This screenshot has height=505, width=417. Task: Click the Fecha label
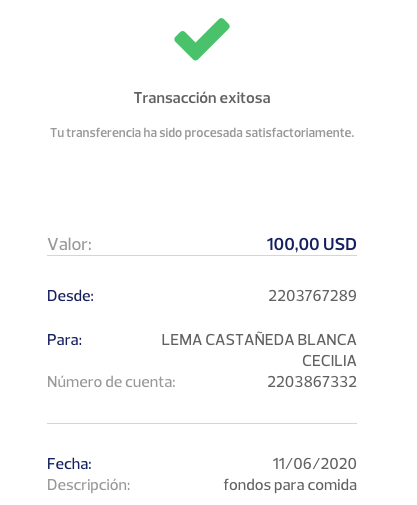coord(69,464)
